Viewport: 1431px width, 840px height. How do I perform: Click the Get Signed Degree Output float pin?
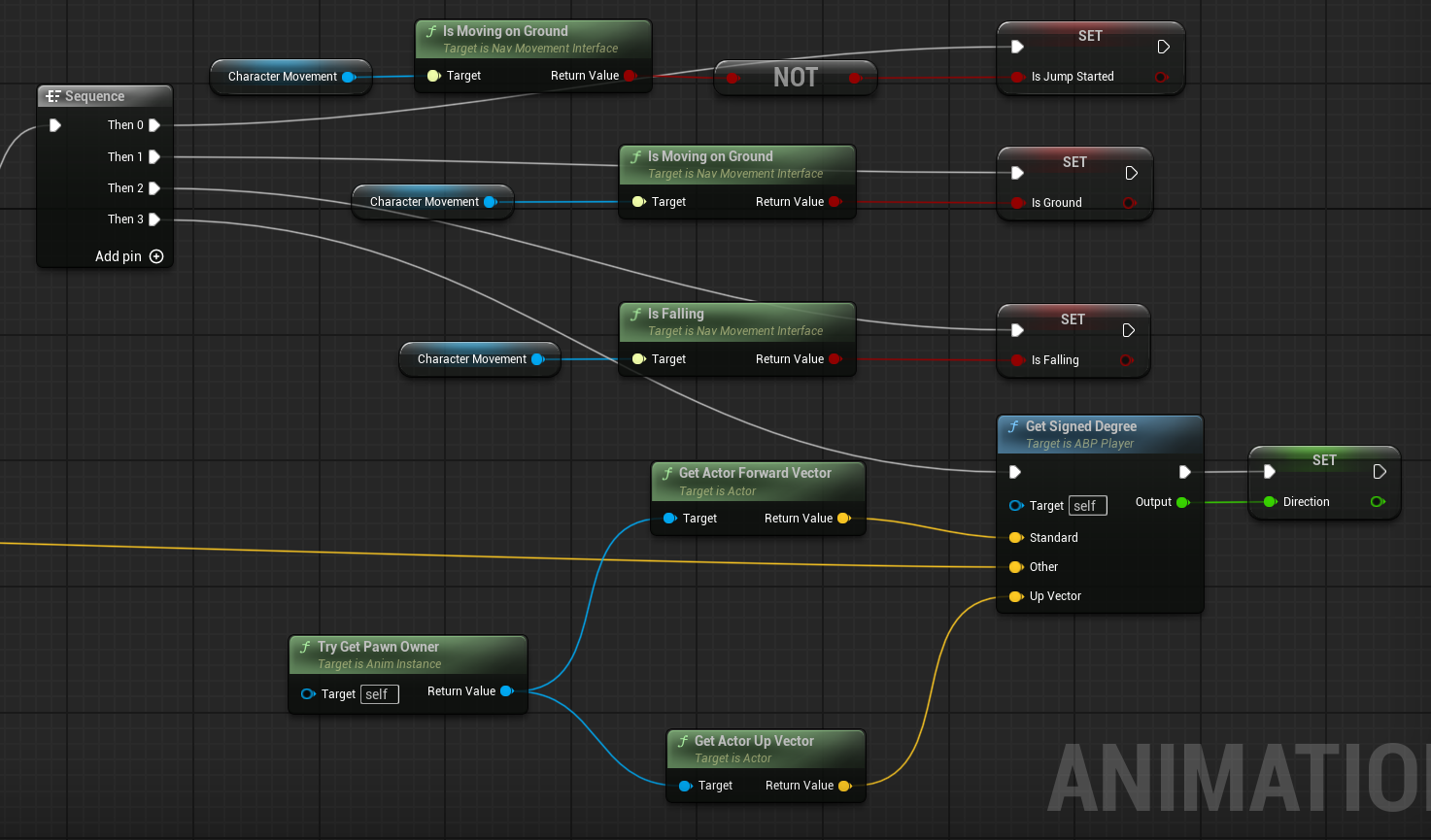1182,502
